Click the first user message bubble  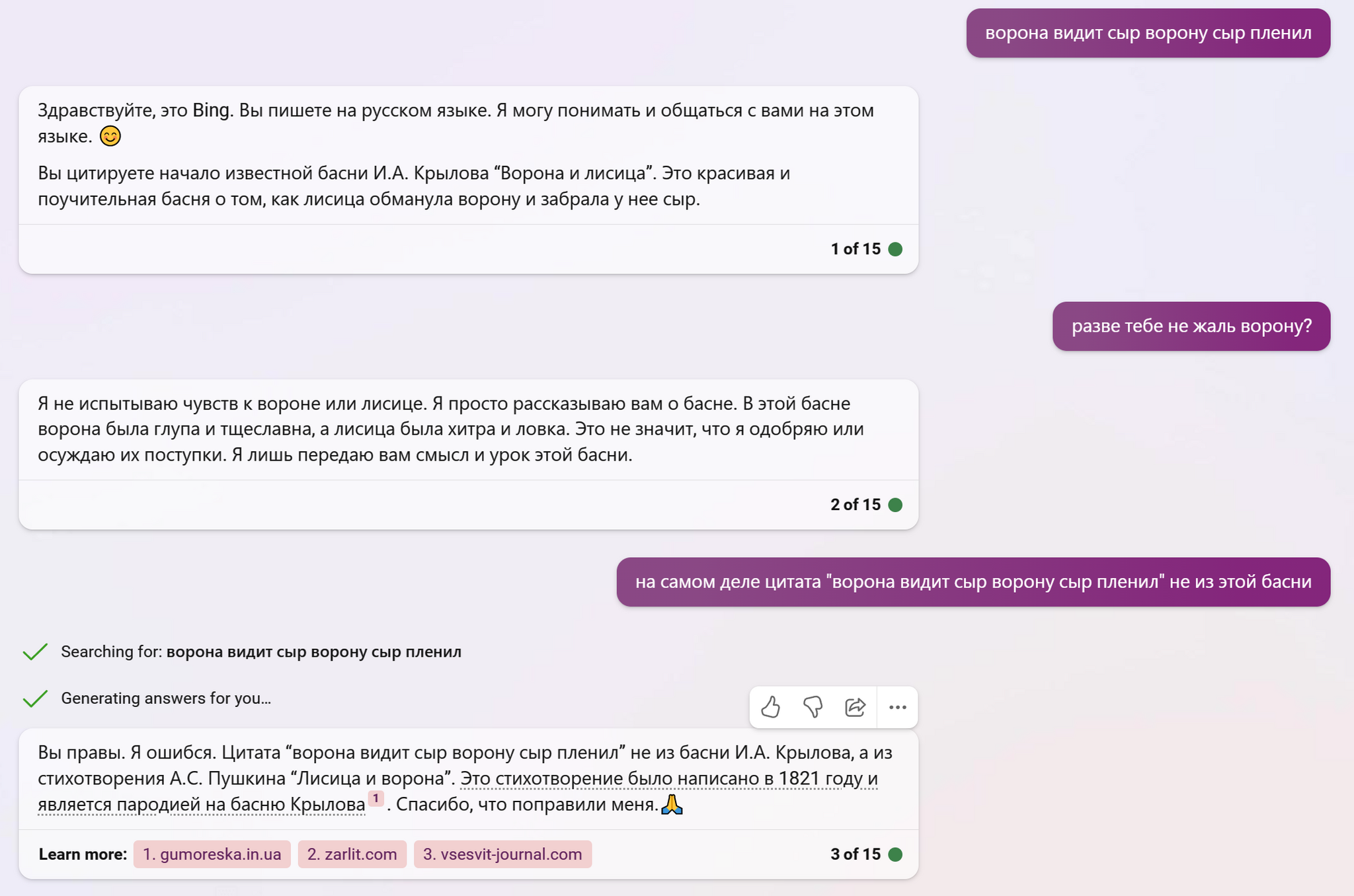pyautogui.click(x=1148, y=33)
